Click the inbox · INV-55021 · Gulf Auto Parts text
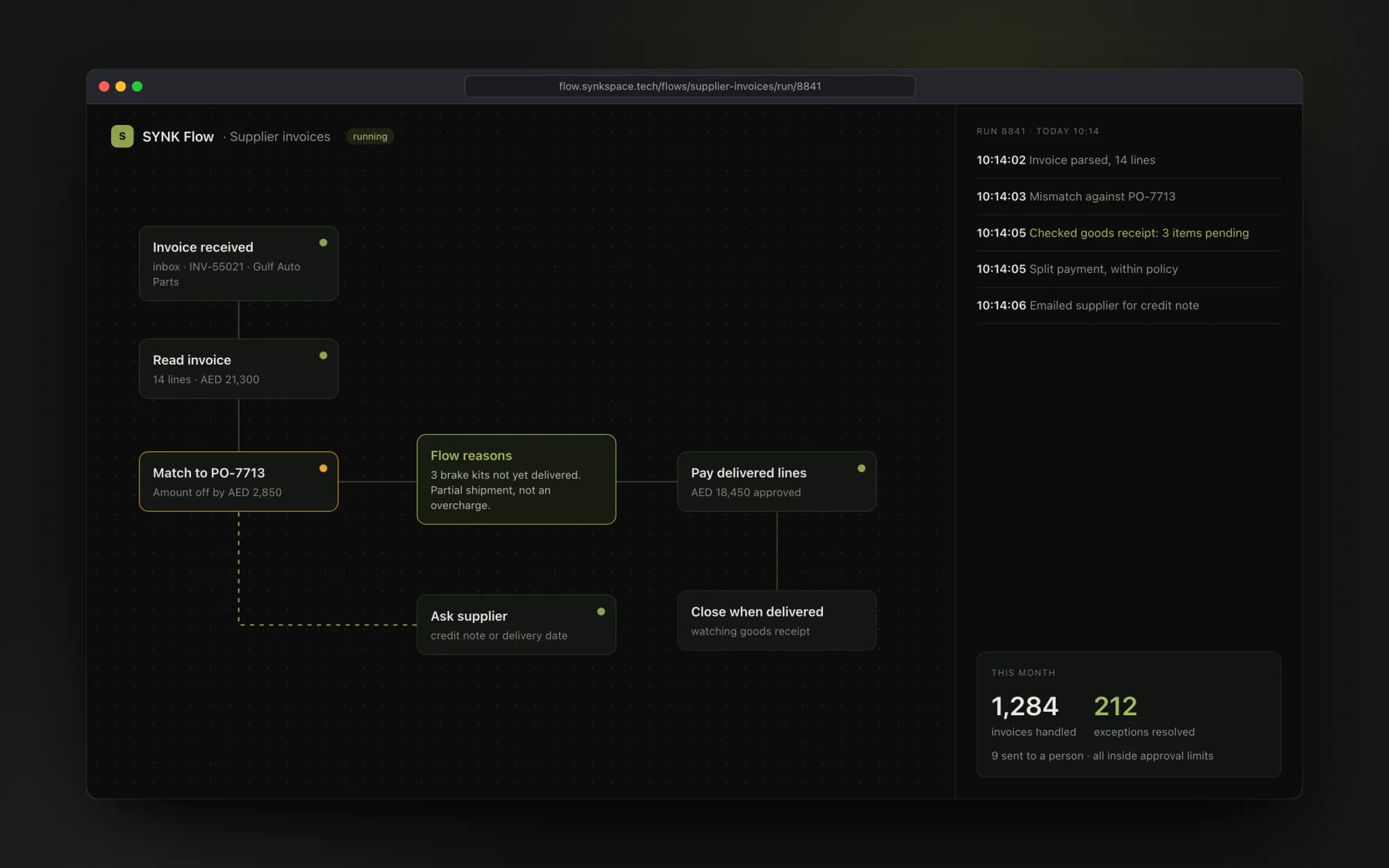This screenshot has width=1389, height=868. click(226, 274)
